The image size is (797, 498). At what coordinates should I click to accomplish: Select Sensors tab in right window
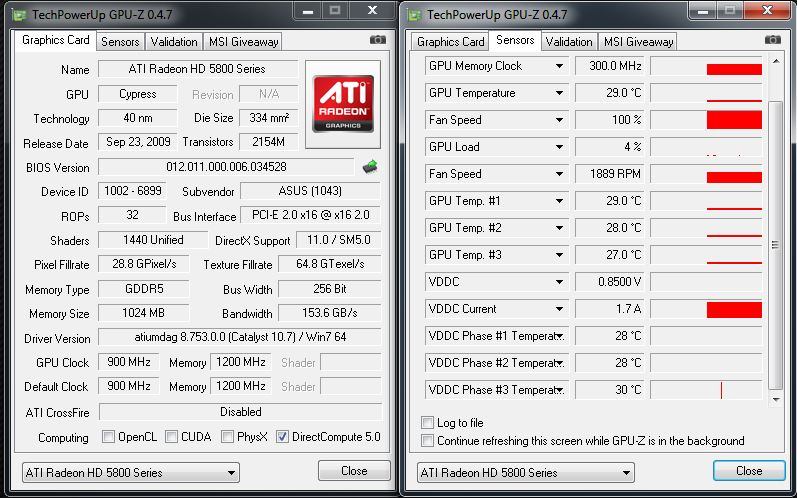point(515,40)
